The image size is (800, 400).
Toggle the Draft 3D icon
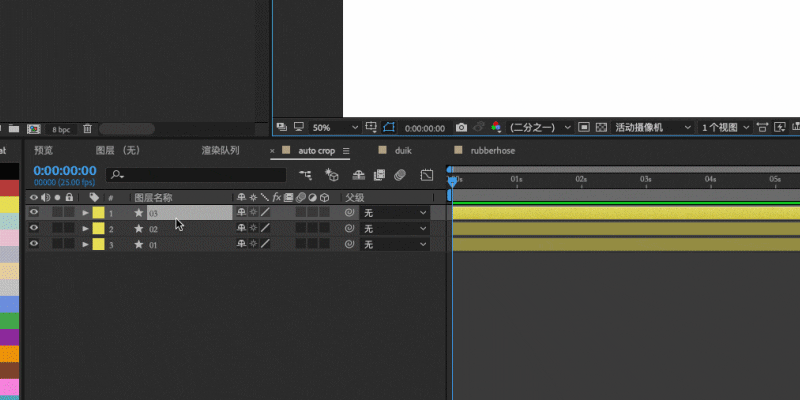[332, 175]
